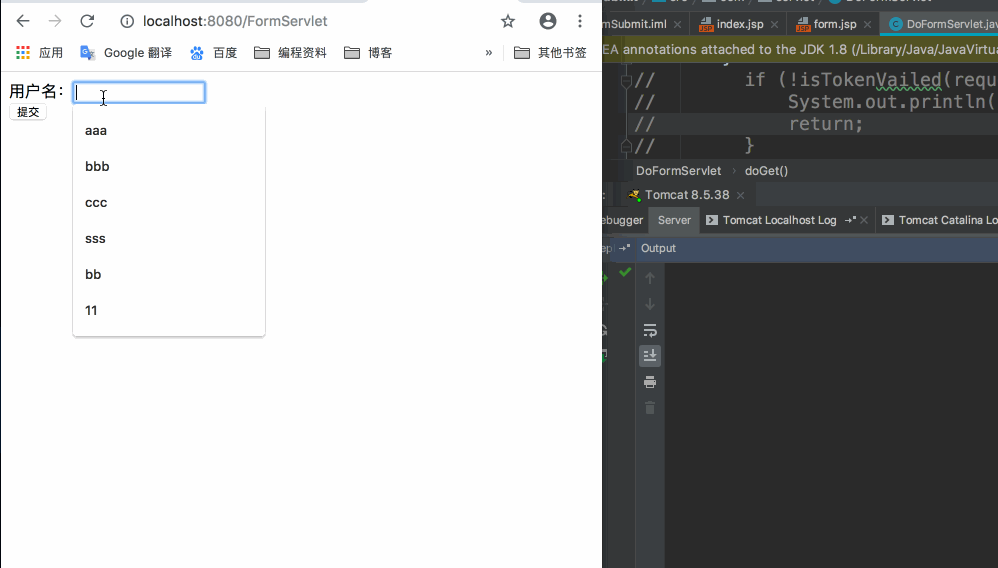Choose 'aaa' from autocomplete suggestions
Screen dimensions: 998x568
pyautogui.click(x=169, y=131)
